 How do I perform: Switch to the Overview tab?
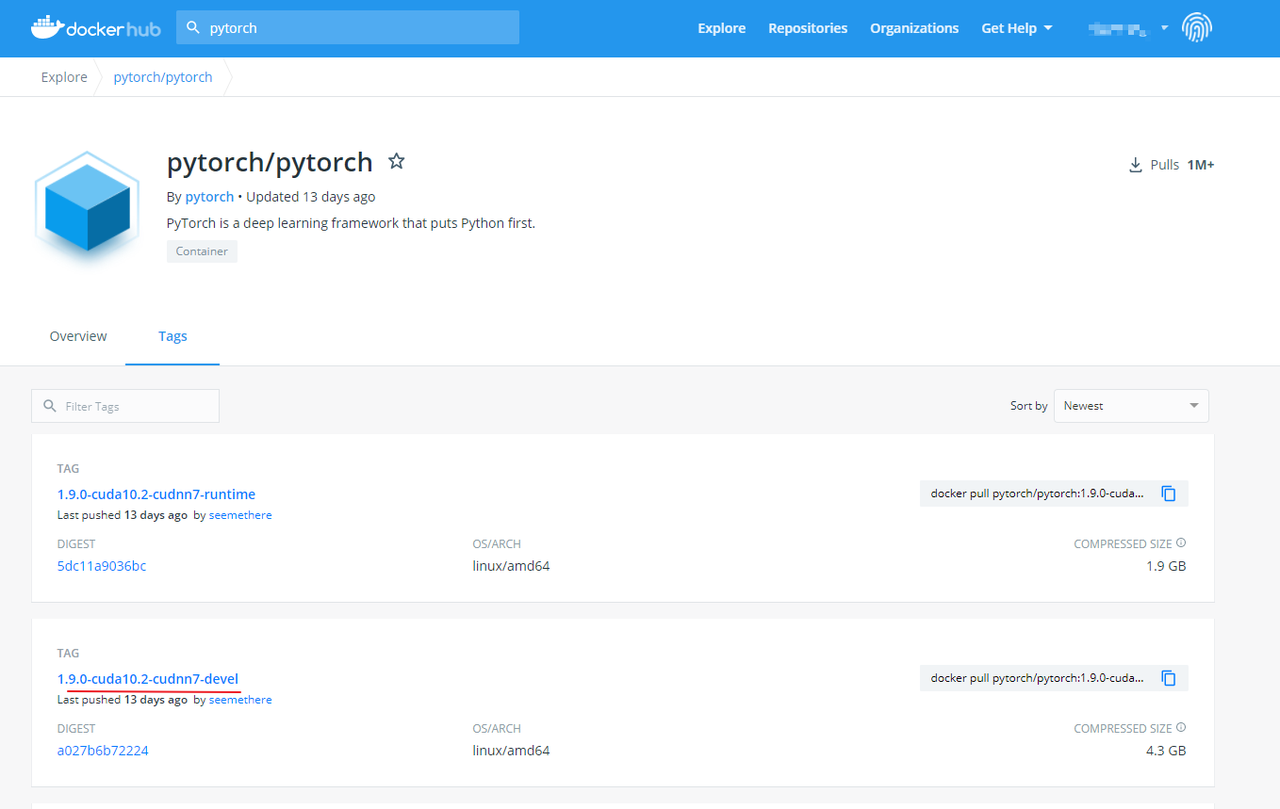[x=78, y=336]
